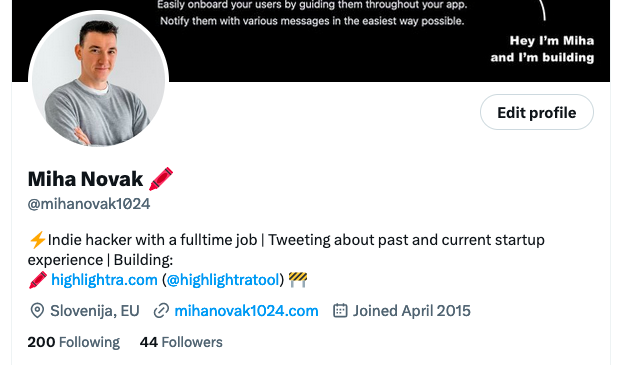Click the chain link icon
Screen dimensions: 619x365
point(161,311)
